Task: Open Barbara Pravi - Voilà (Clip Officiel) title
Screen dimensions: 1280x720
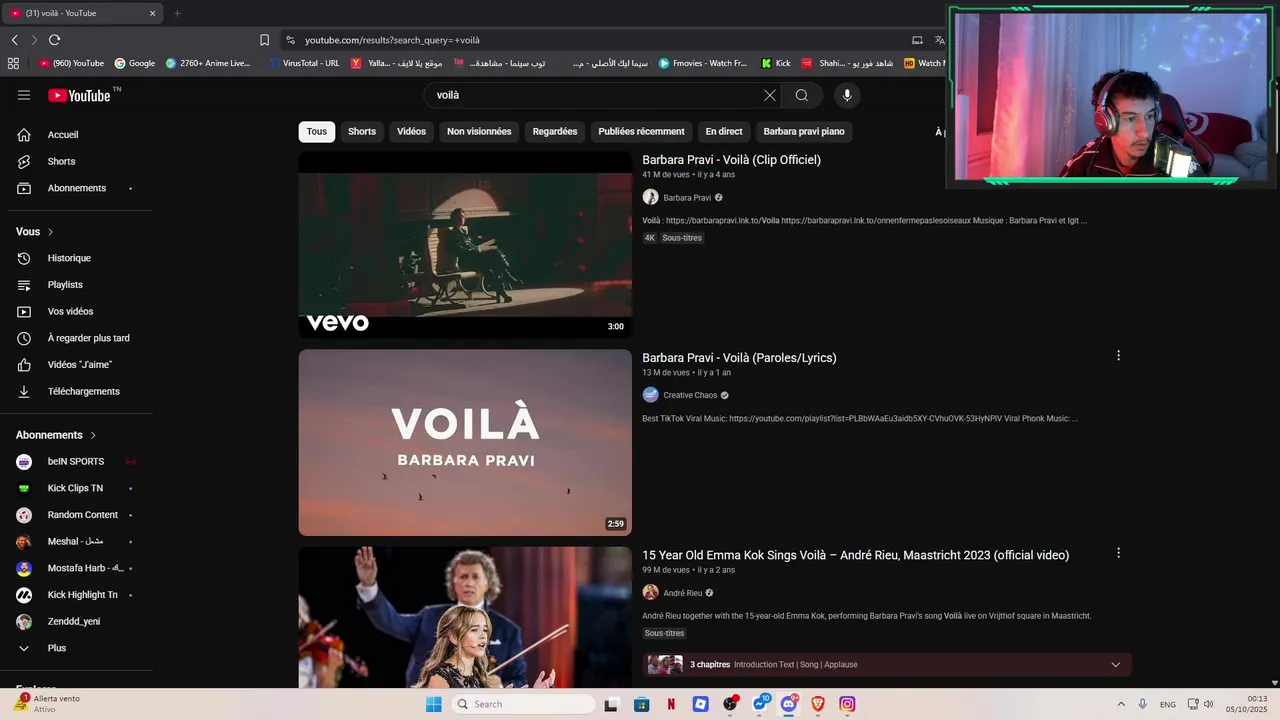Action: (x=731, y=160)
